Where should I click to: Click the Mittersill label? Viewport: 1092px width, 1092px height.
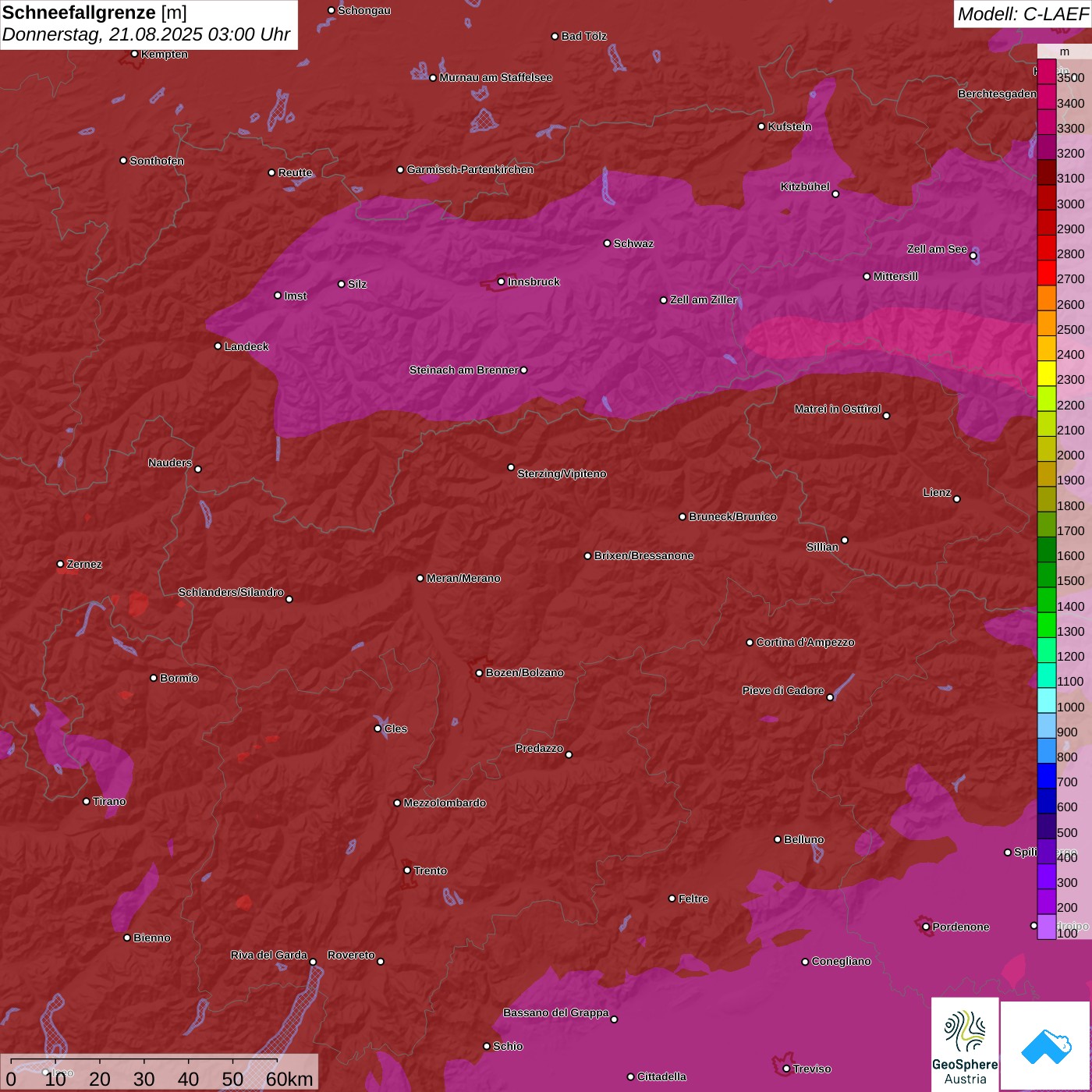point(895,276)
